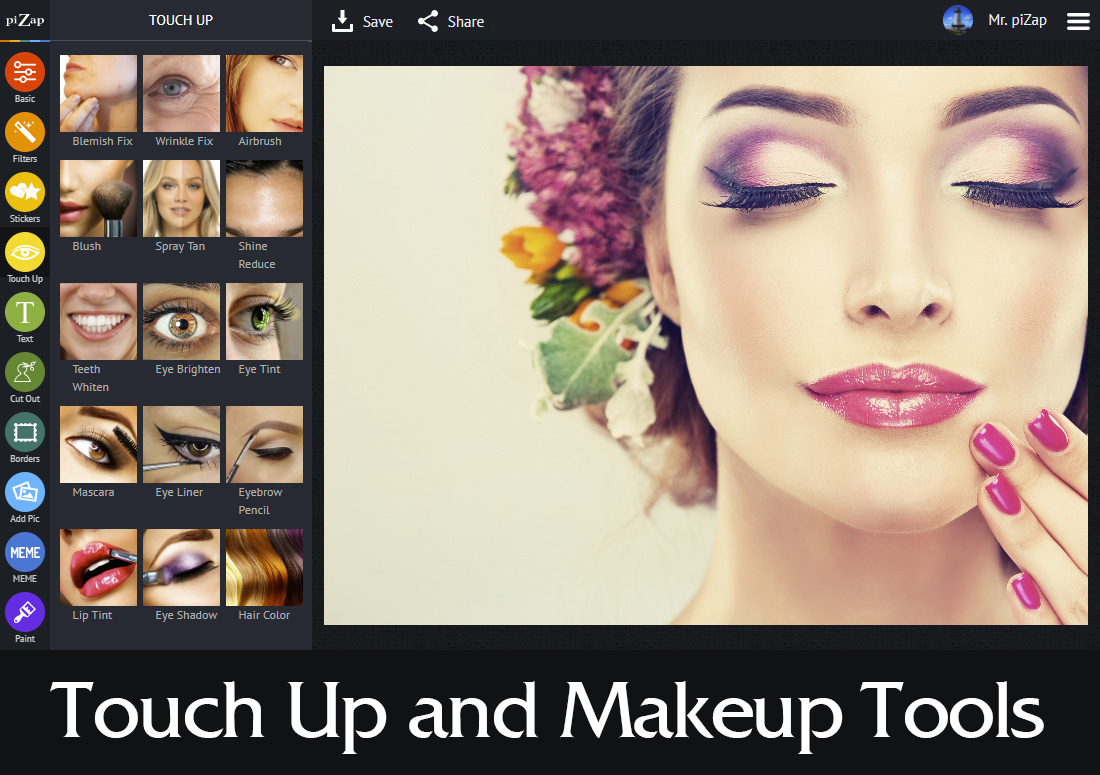Click the Mr. piZap username
The height and width of the screenshot is (775, 1100).
1017,20
